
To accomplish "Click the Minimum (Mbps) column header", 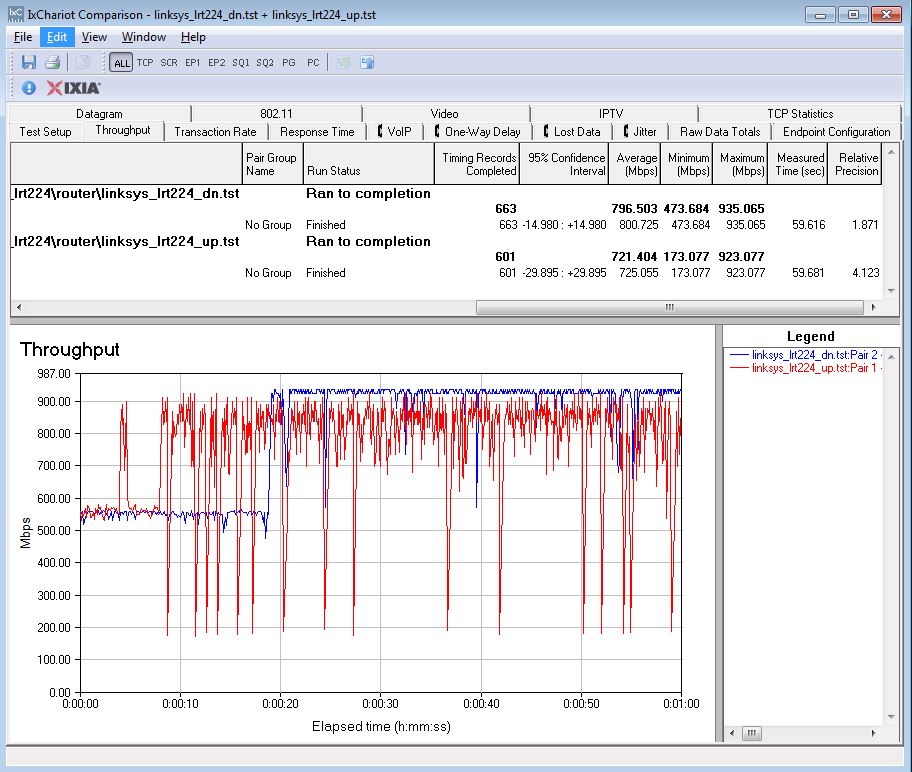I will pyautogui.click(x=686, y=164).
